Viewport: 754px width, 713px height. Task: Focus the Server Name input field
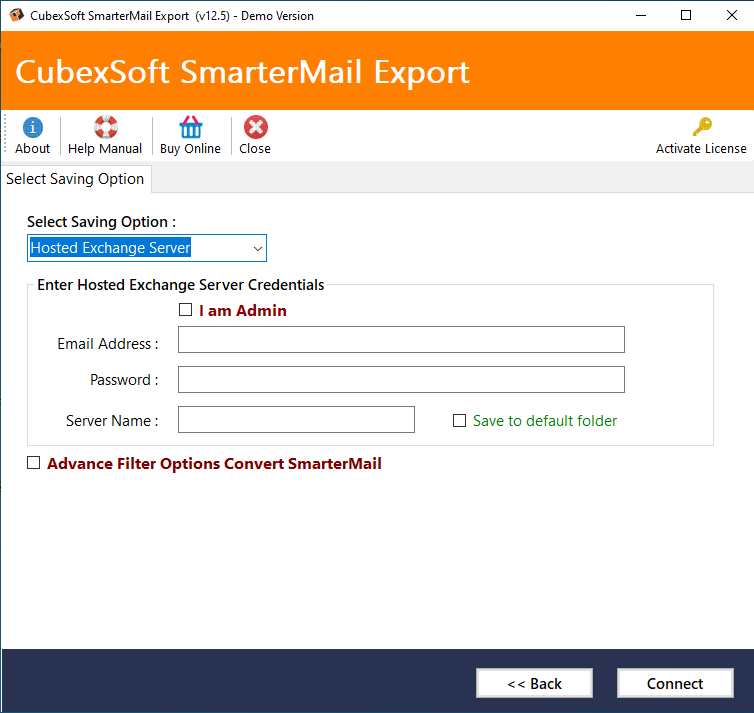point(296,419)
